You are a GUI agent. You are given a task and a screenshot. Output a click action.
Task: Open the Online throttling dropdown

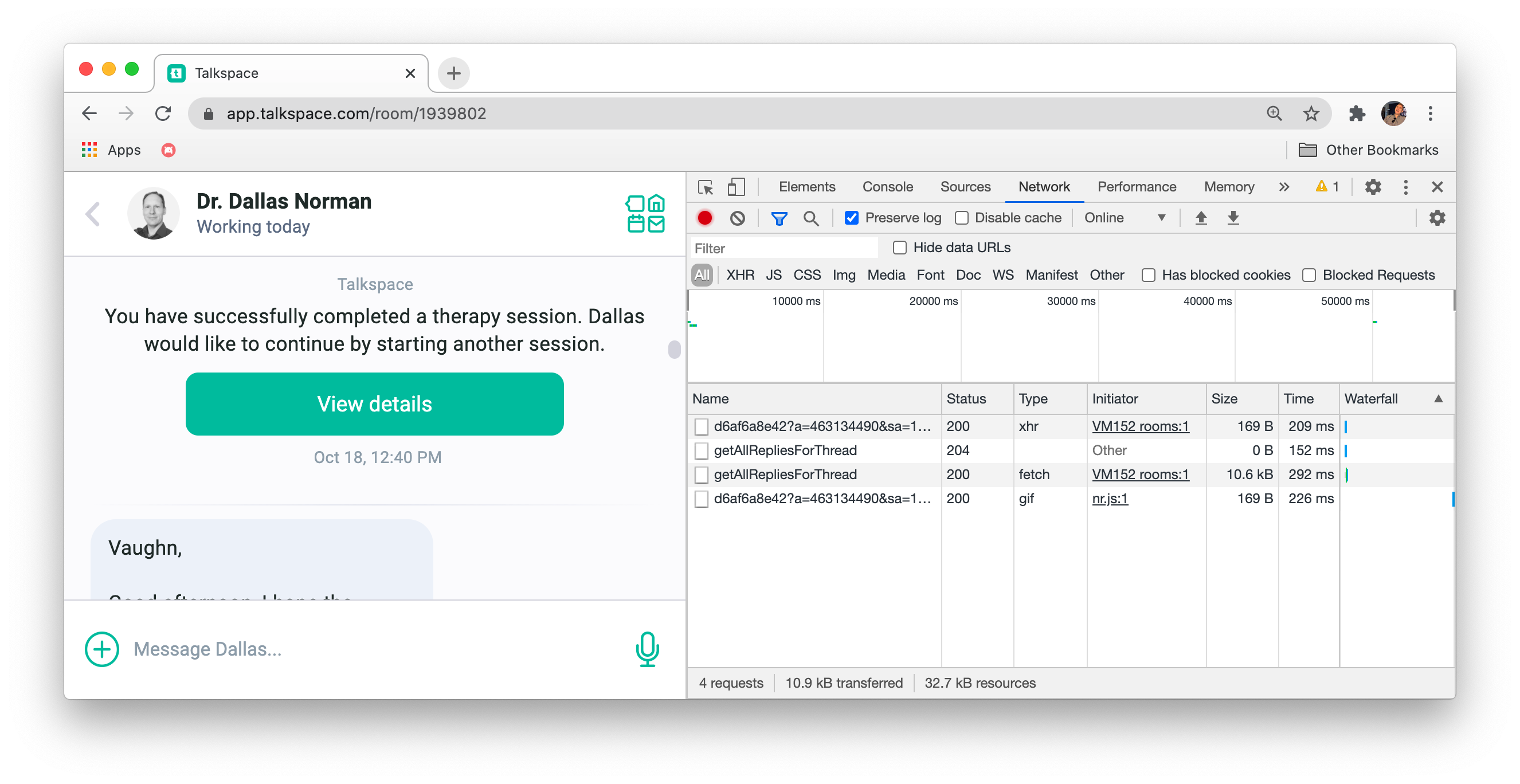pyautogui.click(x=1125, y=218)
